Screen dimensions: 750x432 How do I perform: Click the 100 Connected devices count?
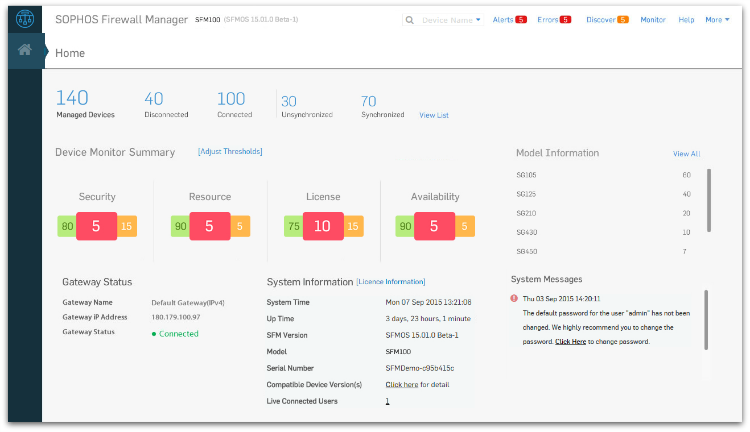[231, 99]
